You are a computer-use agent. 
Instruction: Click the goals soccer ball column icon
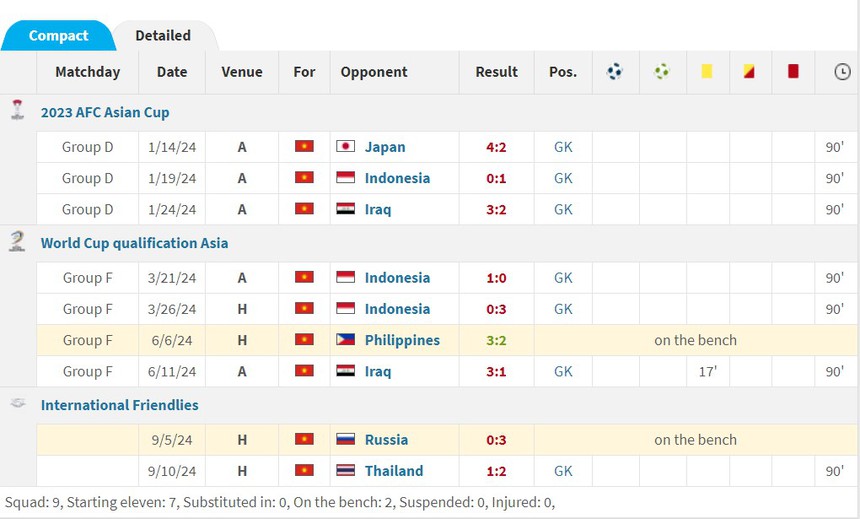(615, 72)
